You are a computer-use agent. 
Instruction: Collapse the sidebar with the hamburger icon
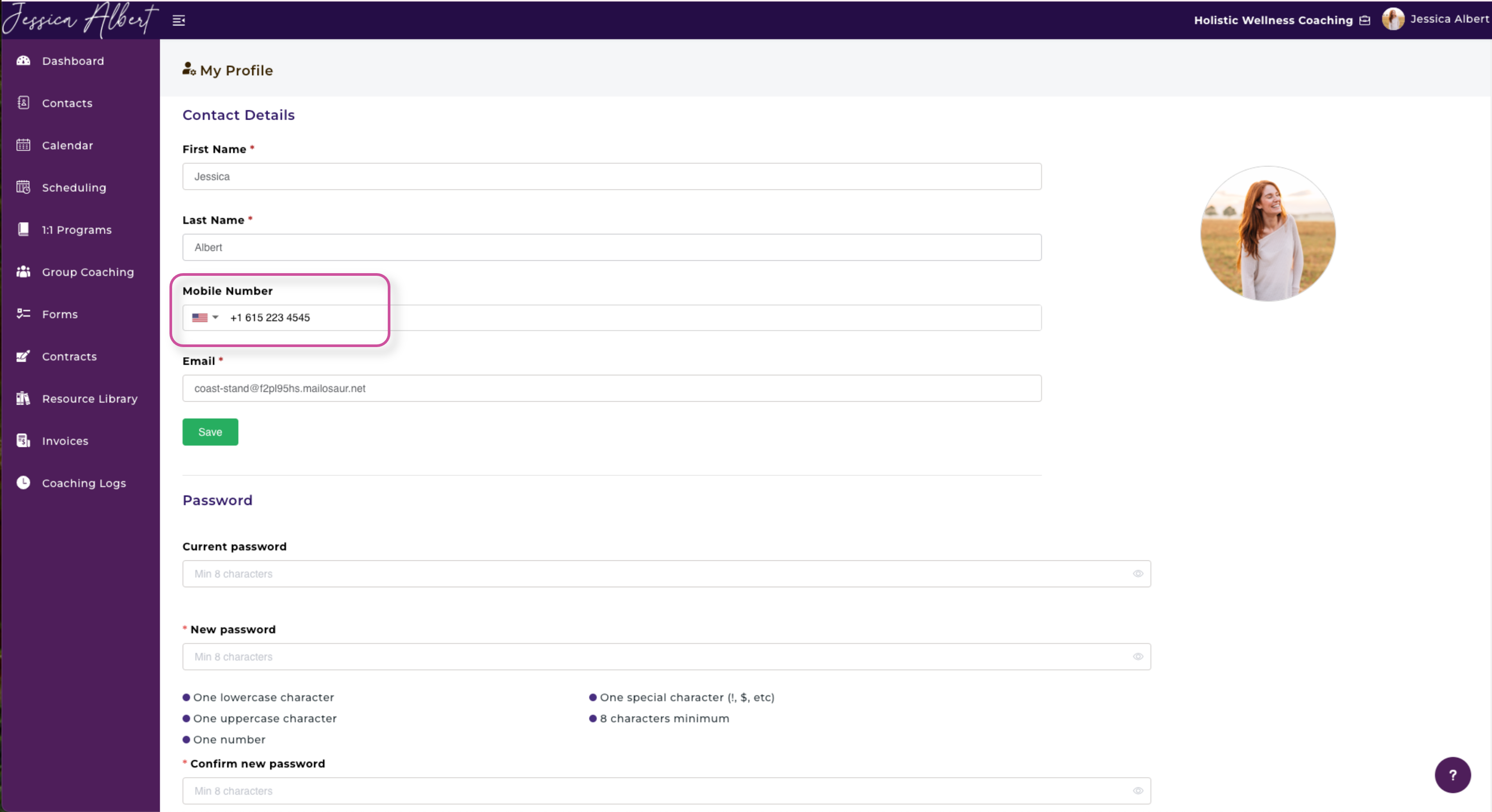[179, 21]
